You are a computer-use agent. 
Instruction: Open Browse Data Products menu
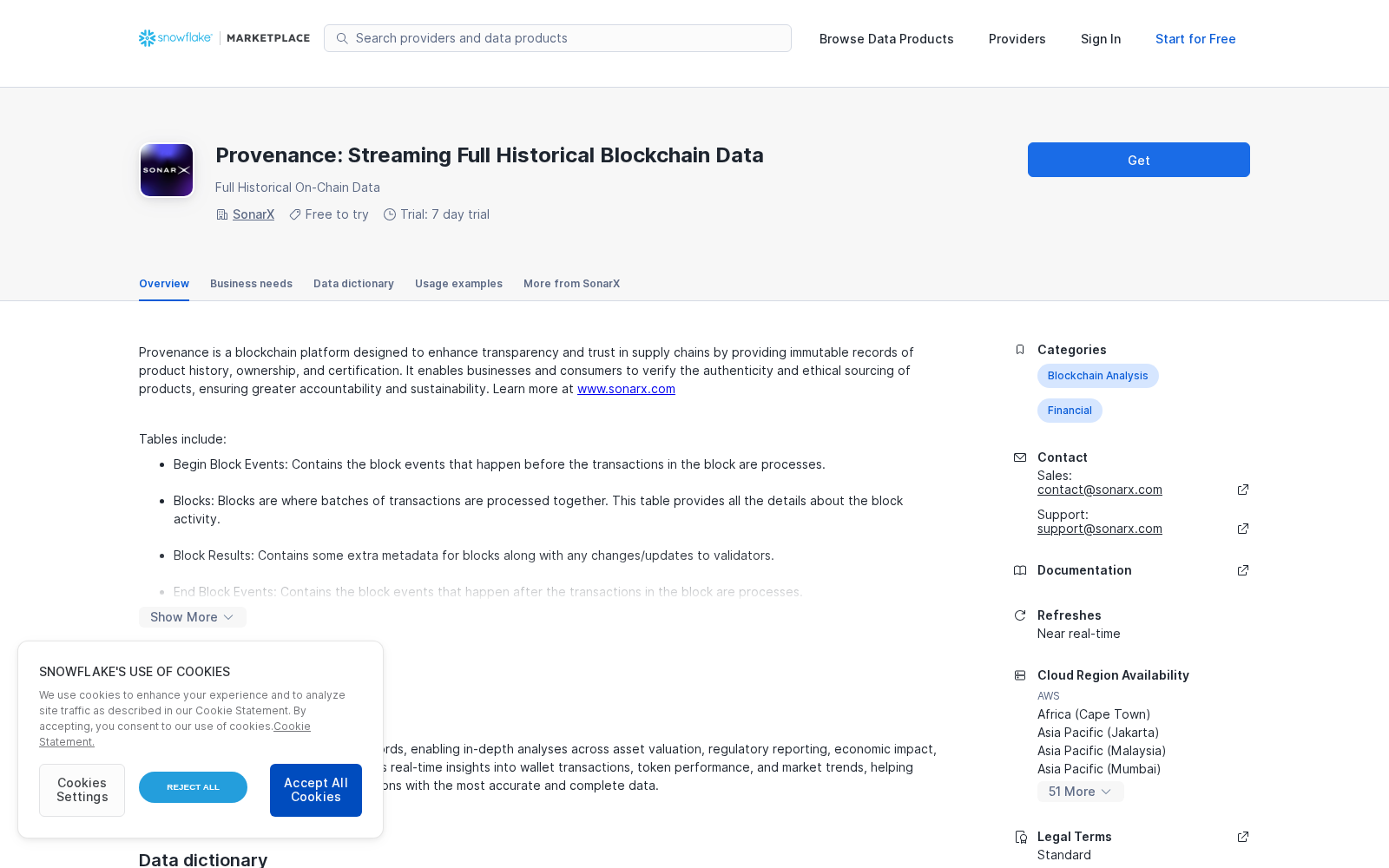pos(886,39)
